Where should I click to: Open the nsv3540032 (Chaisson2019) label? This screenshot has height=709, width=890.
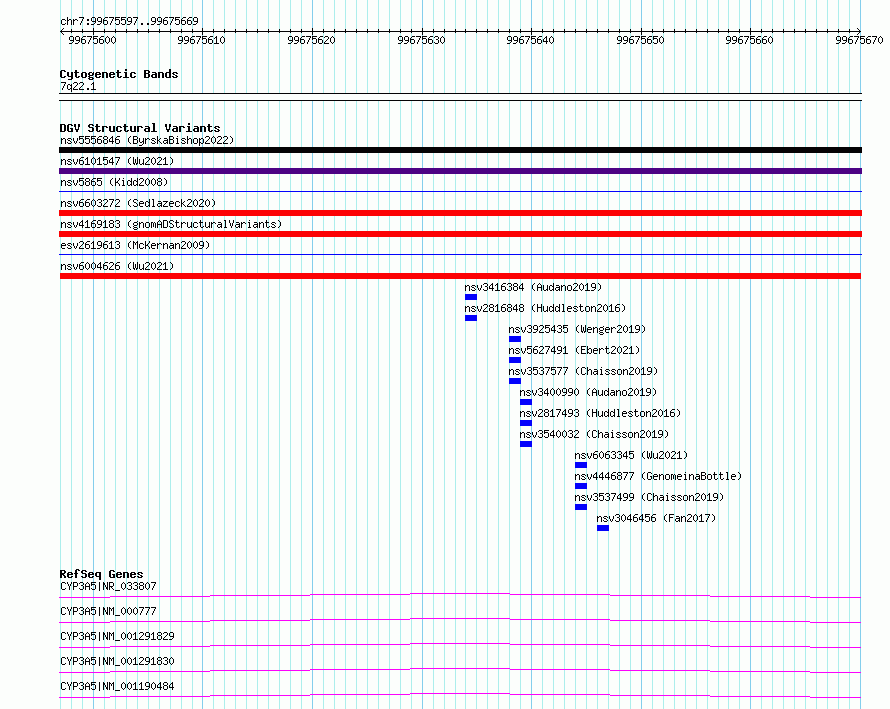point(594,434)
